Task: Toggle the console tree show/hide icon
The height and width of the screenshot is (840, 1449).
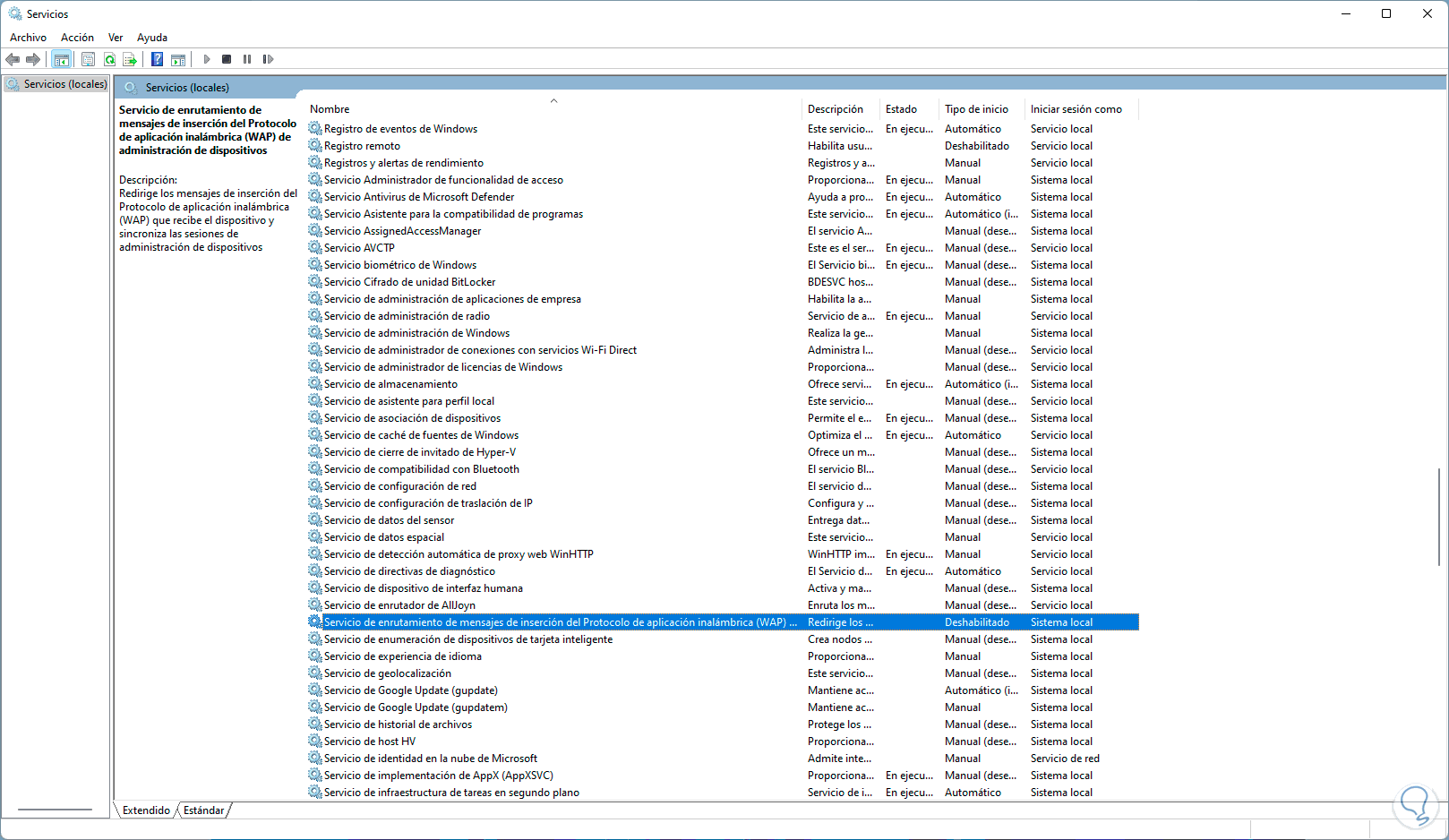Action: pos(61,59)
